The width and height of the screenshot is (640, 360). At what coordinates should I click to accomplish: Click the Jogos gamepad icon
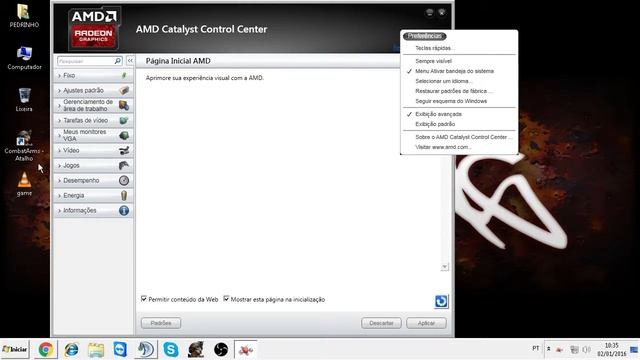pyautogui.click(x=124, y=165)
